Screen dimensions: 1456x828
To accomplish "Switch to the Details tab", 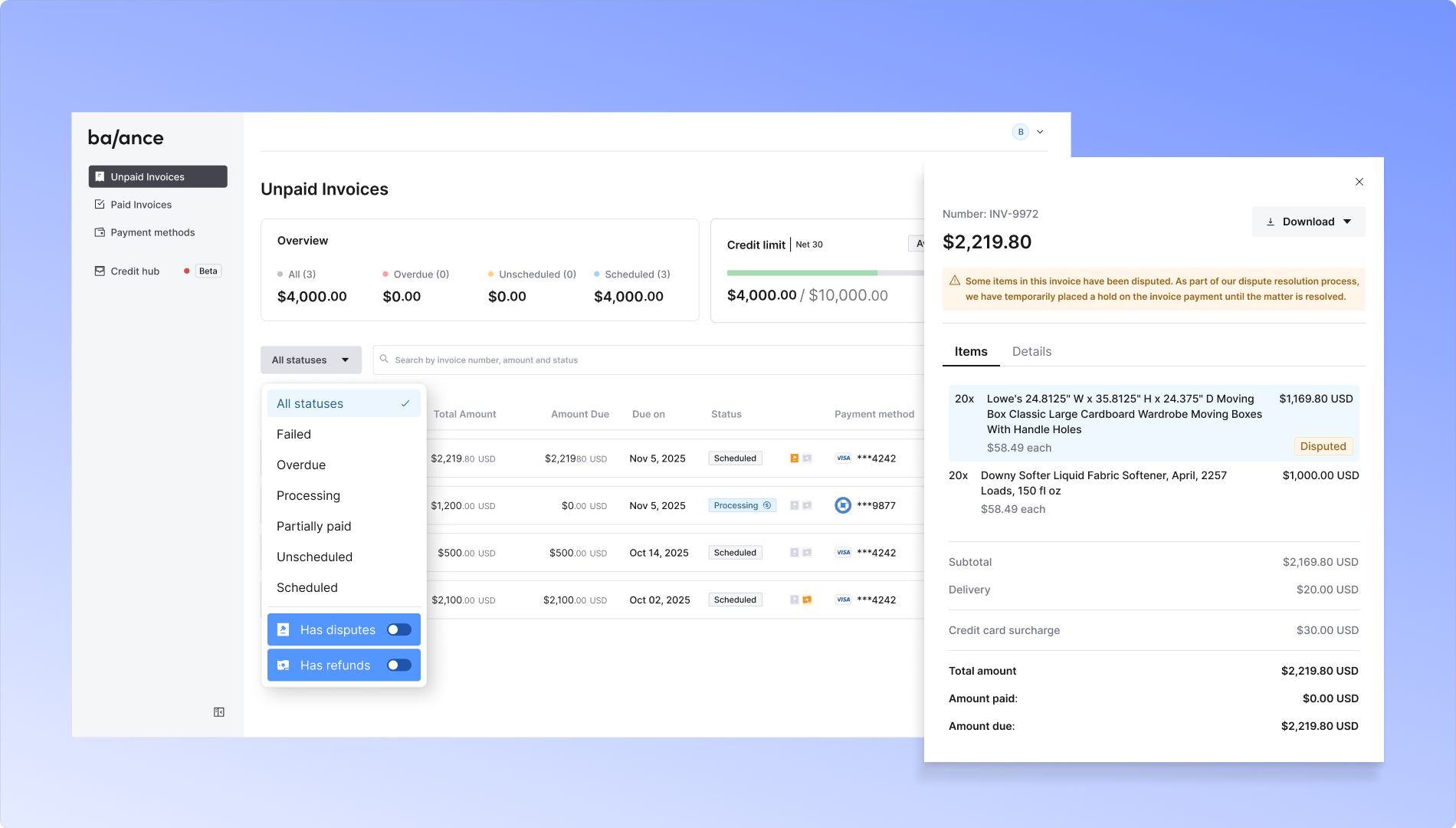I will click(1031, 352).
